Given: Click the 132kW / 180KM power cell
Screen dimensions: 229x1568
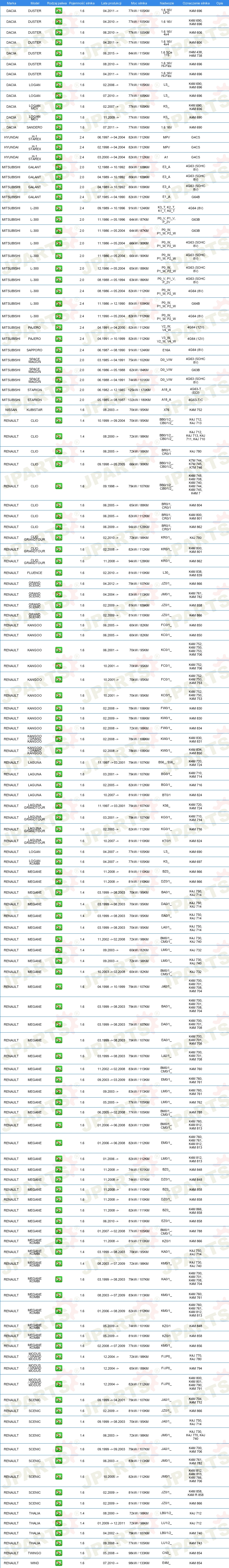Looking at the screenshot, I should (x=139, y=400).
